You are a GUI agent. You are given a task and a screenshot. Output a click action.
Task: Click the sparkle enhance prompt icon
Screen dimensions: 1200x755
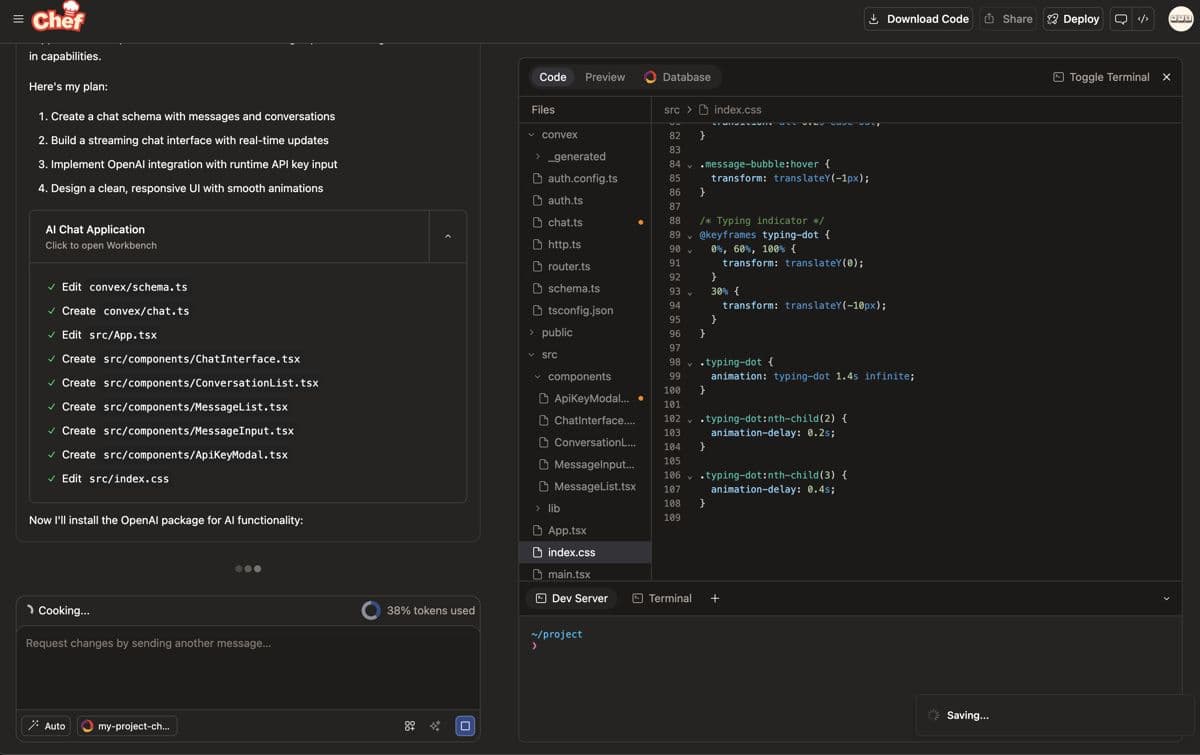435,726
